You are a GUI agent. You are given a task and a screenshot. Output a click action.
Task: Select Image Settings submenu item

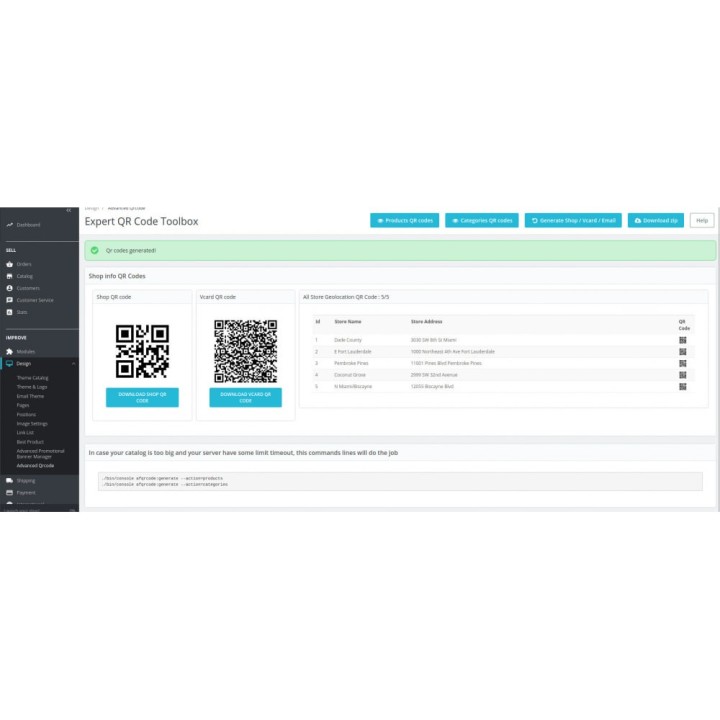click(x=32, y=424)
